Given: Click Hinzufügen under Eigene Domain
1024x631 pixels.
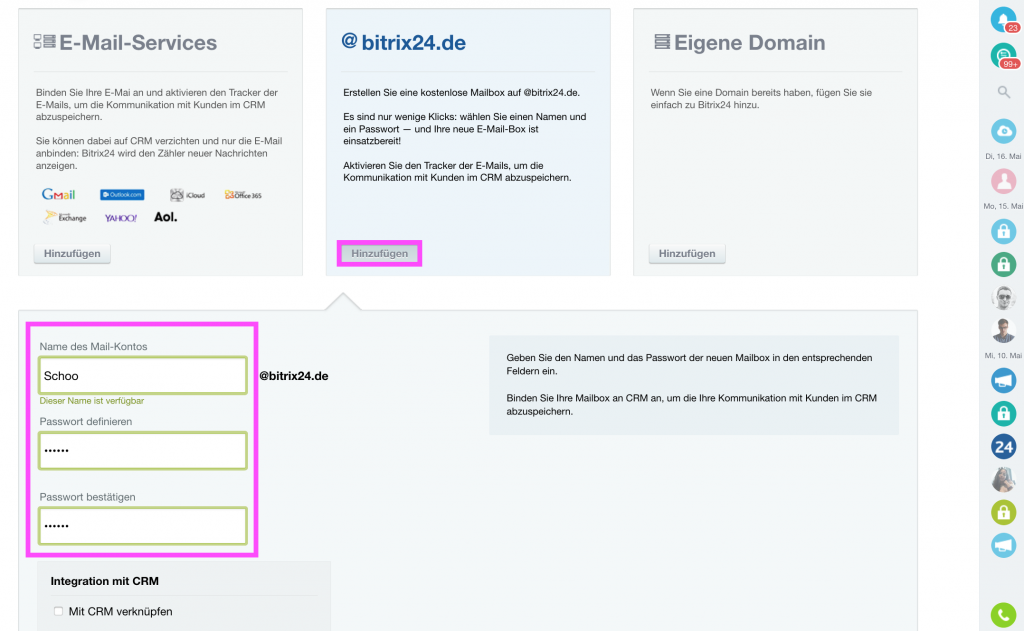Looking at the screenshot, I should 687,253.
